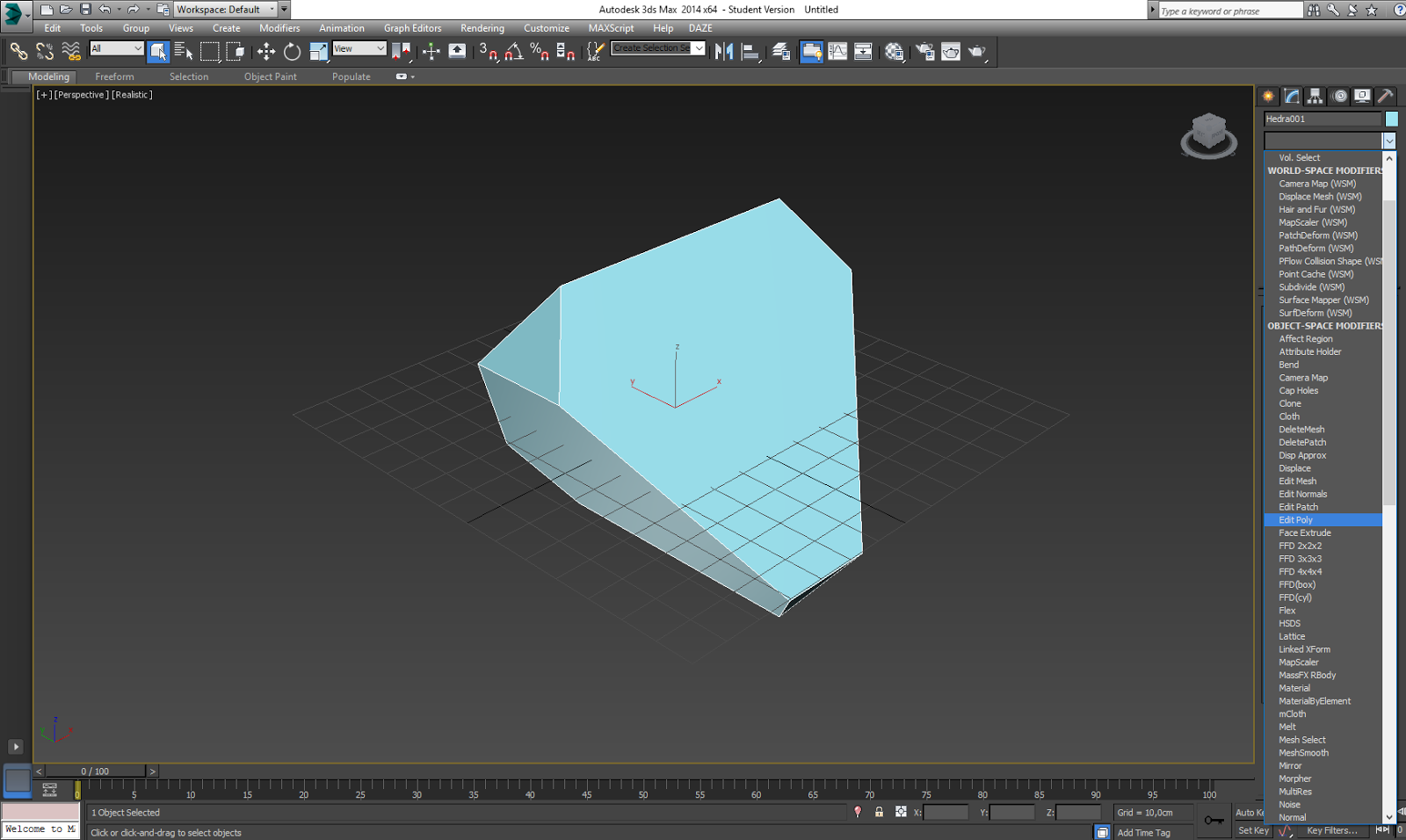
Task: Toggle the Selection Lock padlock
Action: click(x=879, y=812)
